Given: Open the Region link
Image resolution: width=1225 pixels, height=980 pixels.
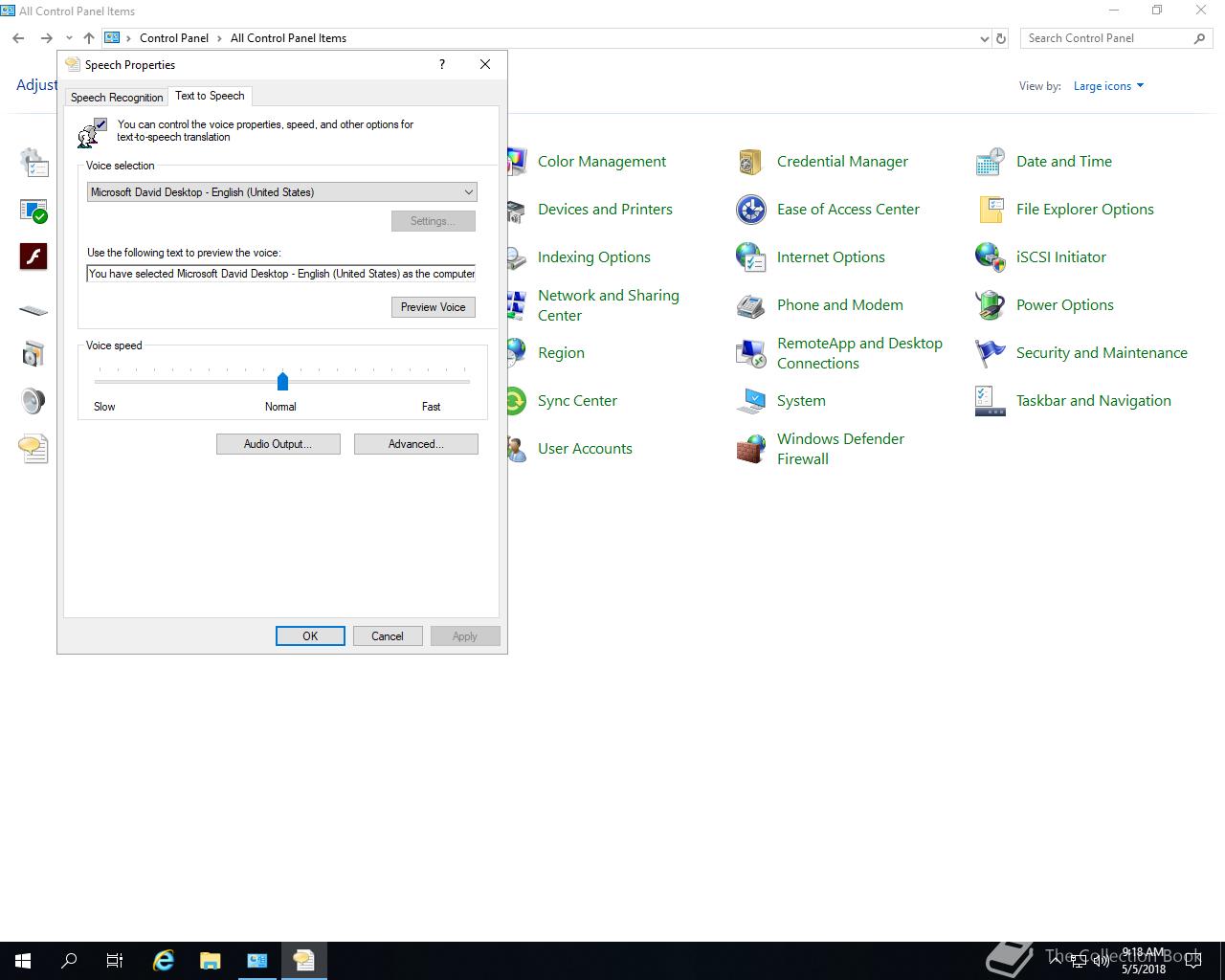Looking at the screenshot, I should (x=561, y=353).
